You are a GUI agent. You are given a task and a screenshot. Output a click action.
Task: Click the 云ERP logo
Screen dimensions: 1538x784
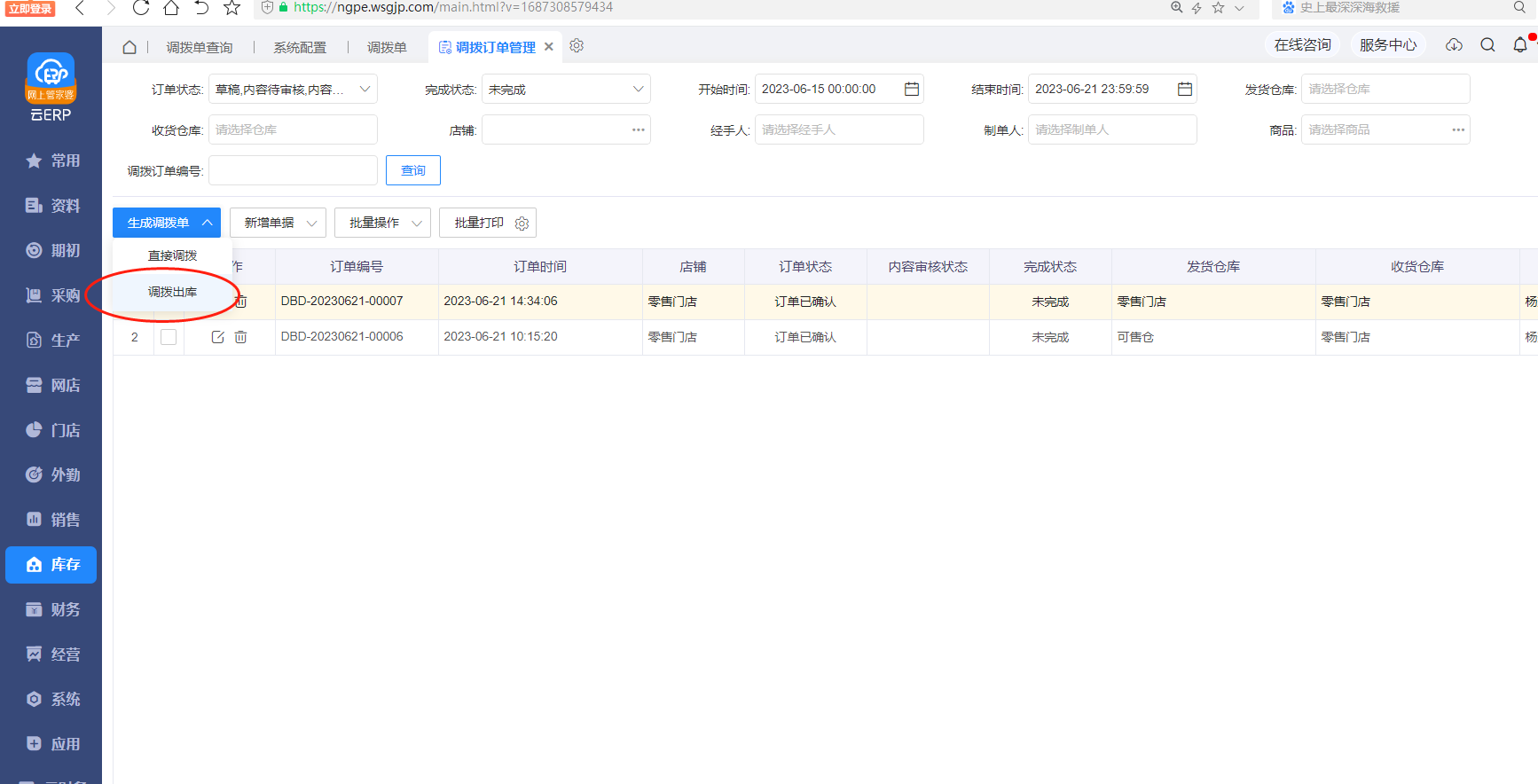(x=51, y=86)
